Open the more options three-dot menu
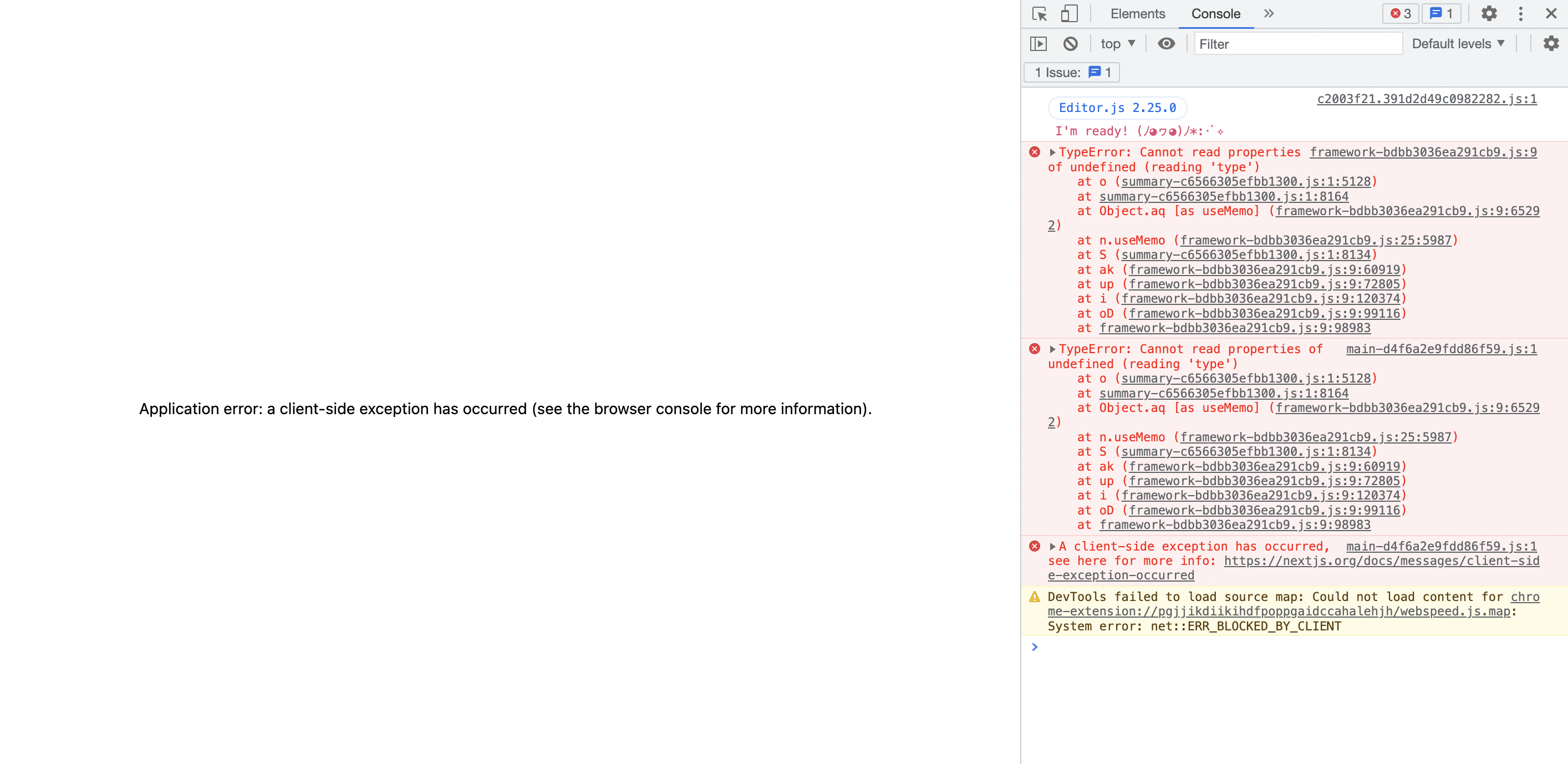 [1520, 13]
